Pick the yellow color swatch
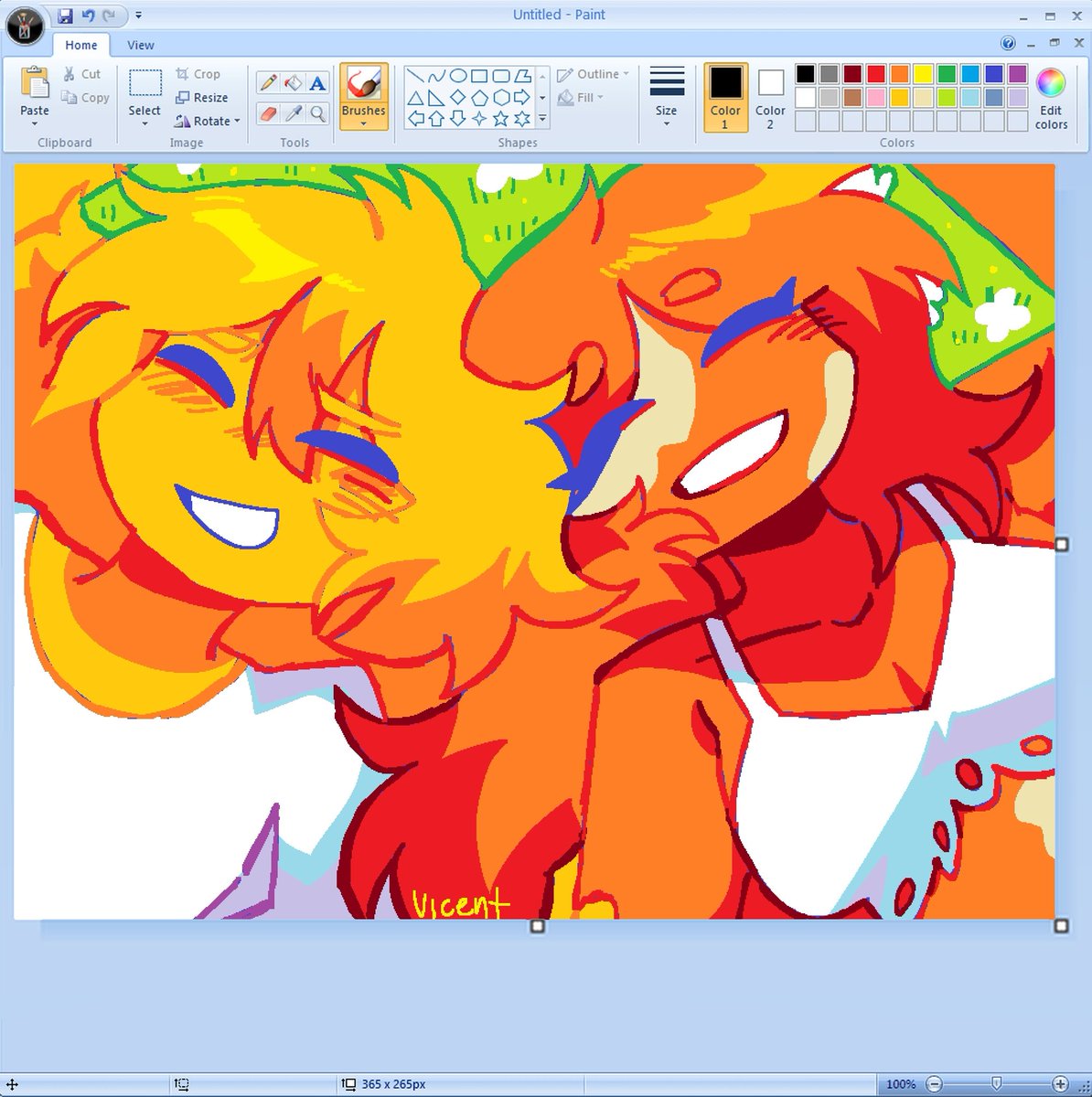 click(924, 74)
